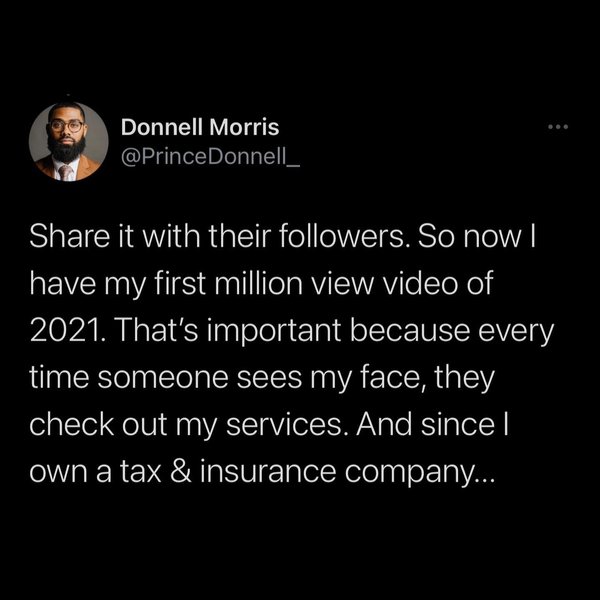Click Donnell Morris's profile picture
Viewport: 600px width, 600px height.
pyautogui.click(x=70, y=142)
